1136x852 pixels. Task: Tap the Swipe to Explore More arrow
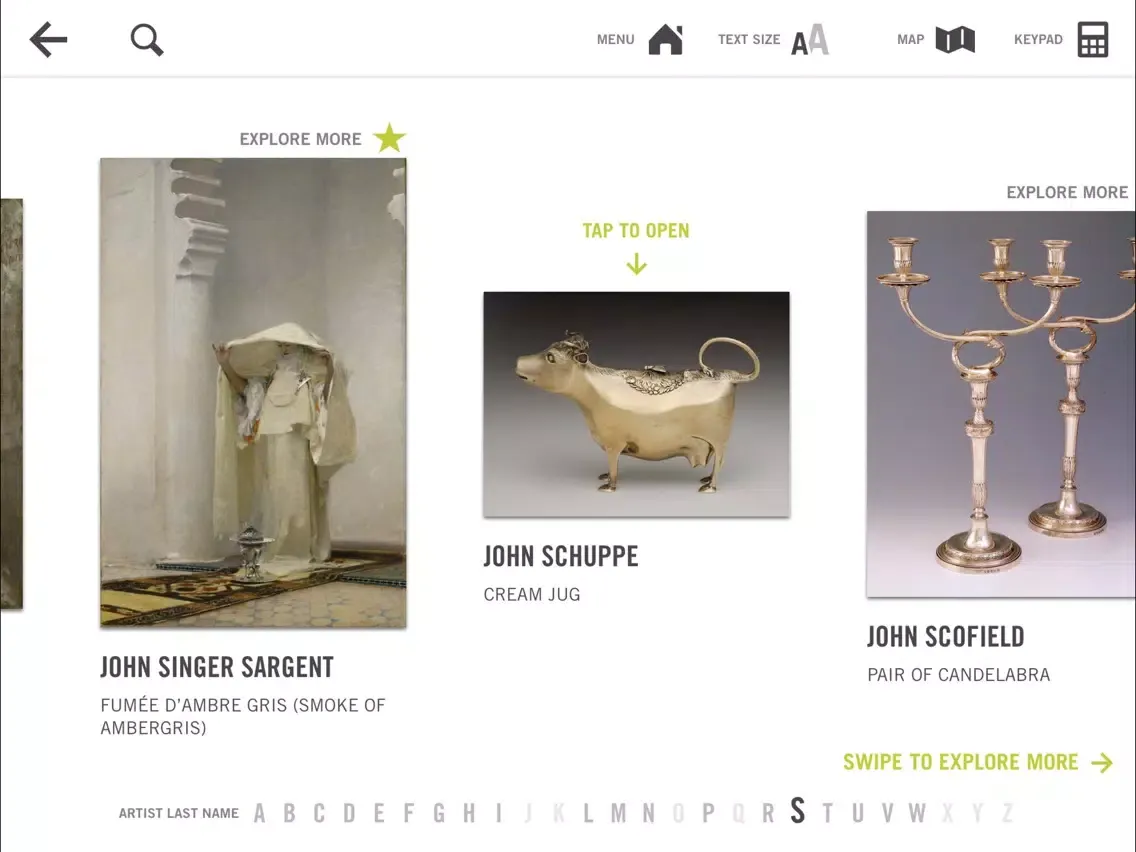tap(1103, 762)
